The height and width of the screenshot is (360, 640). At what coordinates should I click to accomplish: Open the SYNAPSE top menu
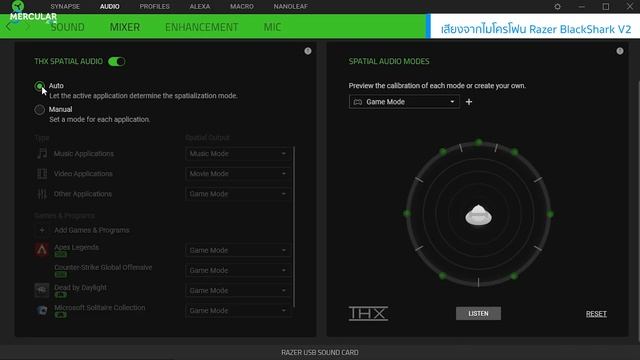[x=65, y=7]
